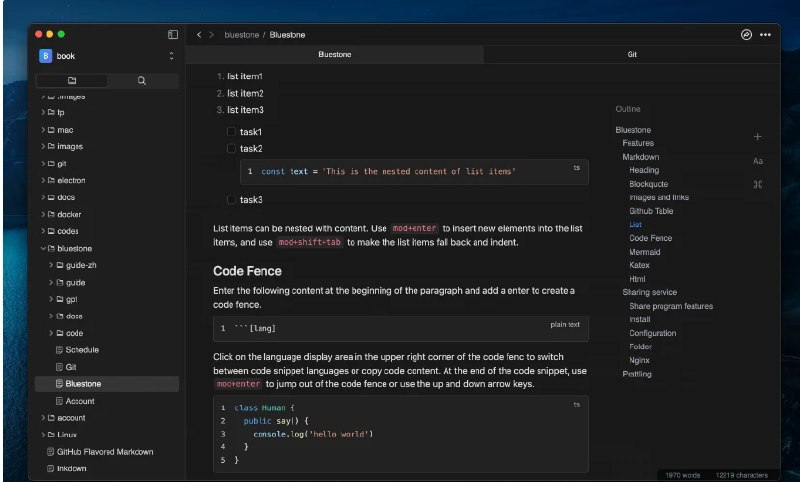Check the task1 checkbox
The height and width of the screenshot is (482, 800).
pos(231,132)
